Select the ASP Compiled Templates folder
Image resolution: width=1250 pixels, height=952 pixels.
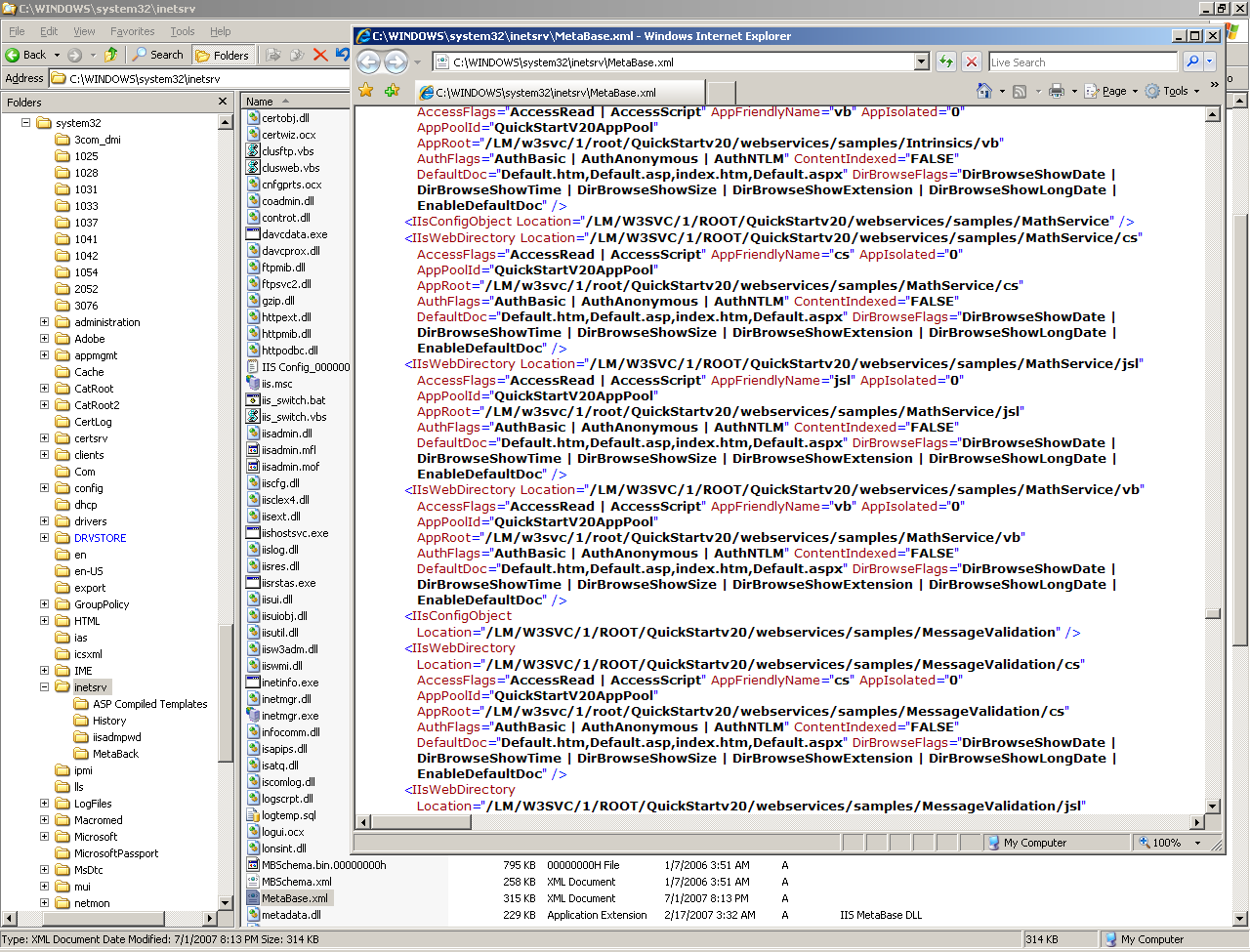150,704
